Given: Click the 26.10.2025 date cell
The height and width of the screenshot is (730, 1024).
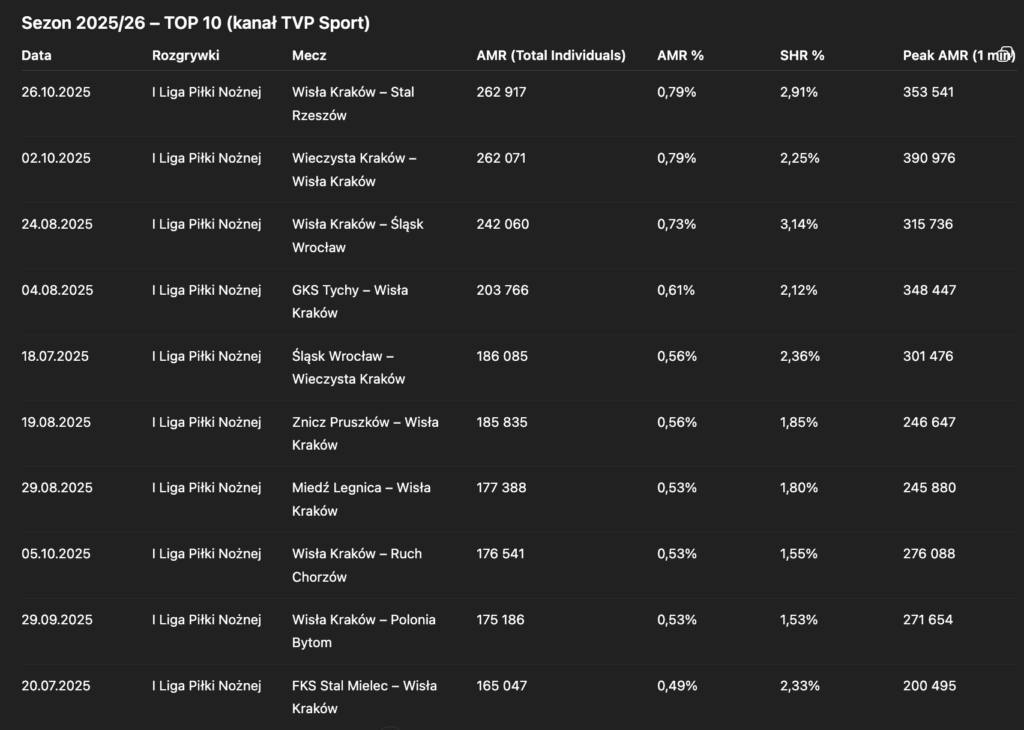Looking at the screenshot, I should [x=57, y=92].
